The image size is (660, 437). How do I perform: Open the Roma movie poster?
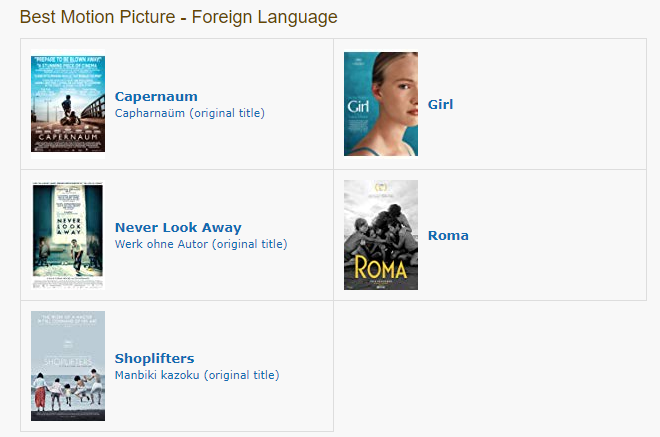(381, 235)
